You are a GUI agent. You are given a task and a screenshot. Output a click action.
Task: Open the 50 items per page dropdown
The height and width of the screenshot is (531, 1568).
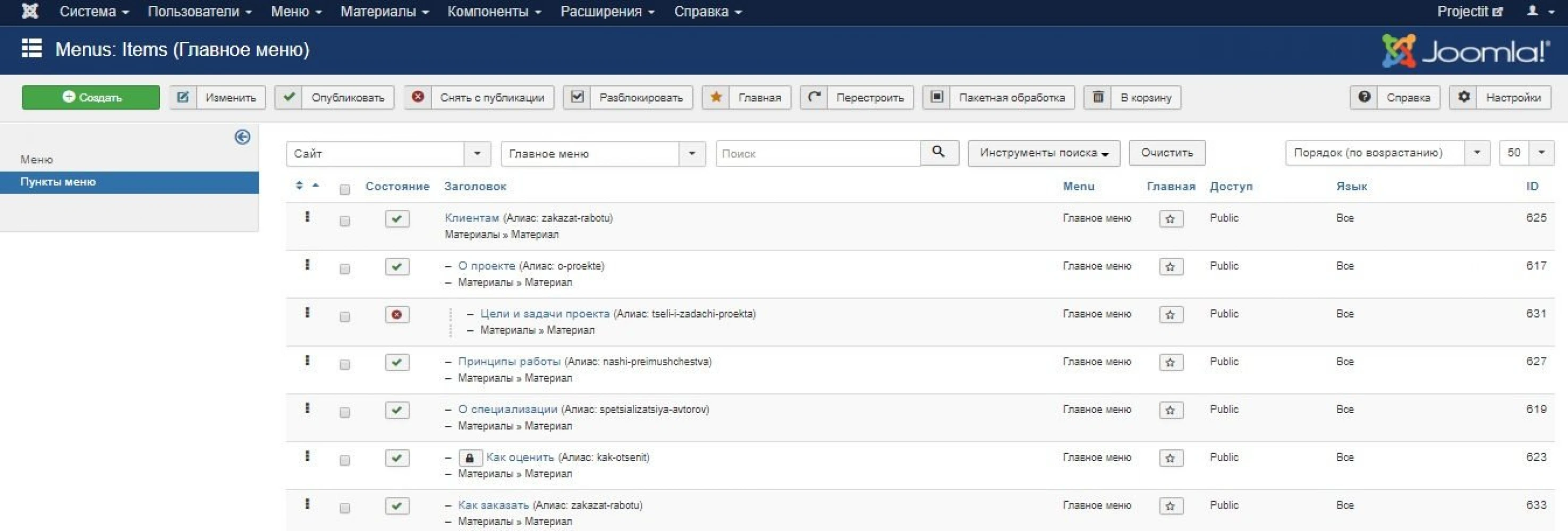tap(1526, 153)
